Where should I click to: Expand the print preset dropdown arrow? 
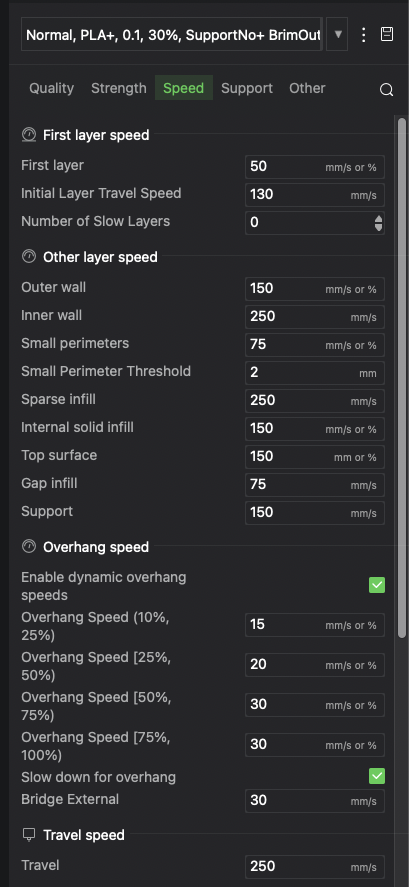tap(338, 34)
